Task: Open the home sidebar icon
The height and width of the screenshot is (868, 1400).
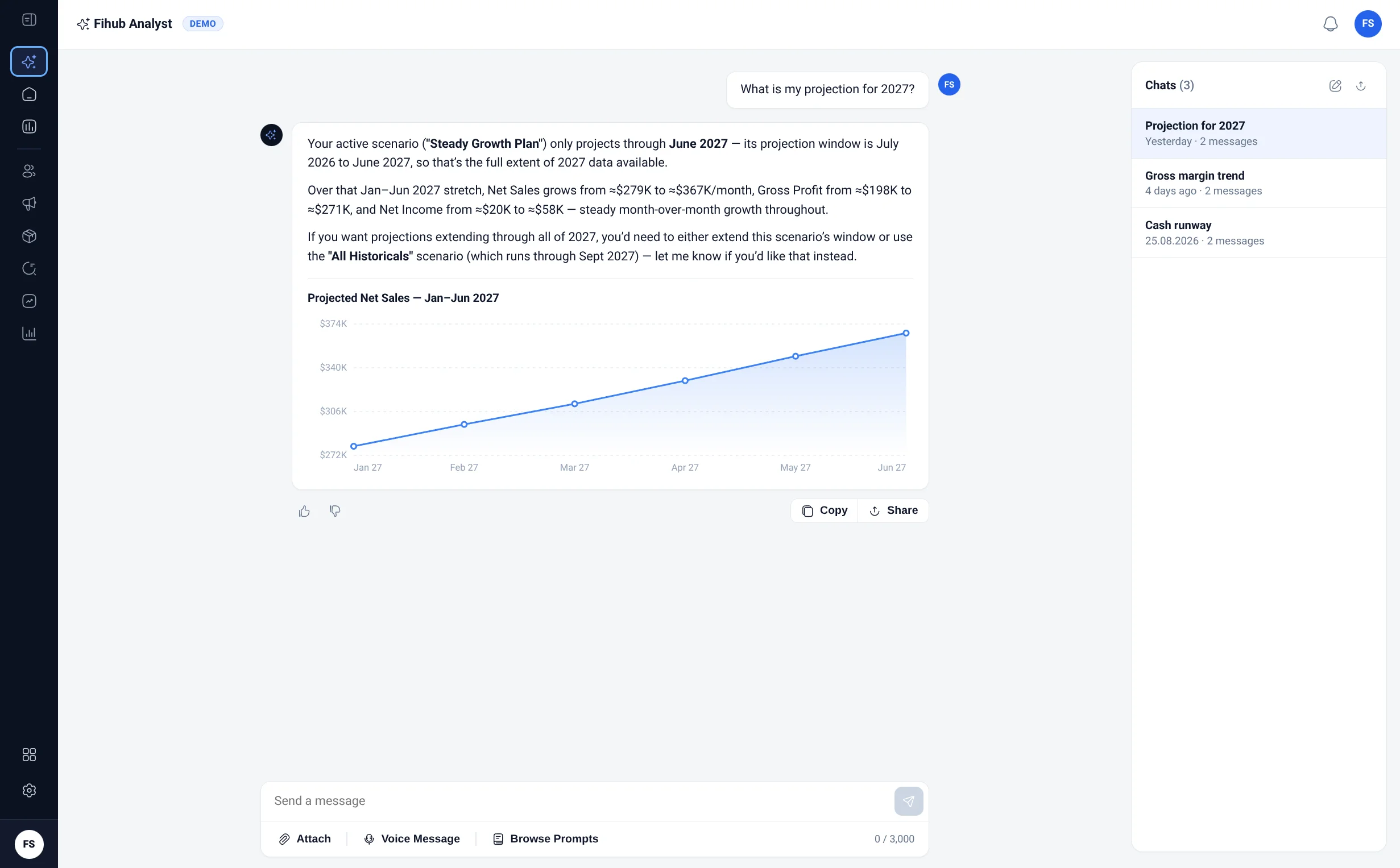Action: pos(28,95)
